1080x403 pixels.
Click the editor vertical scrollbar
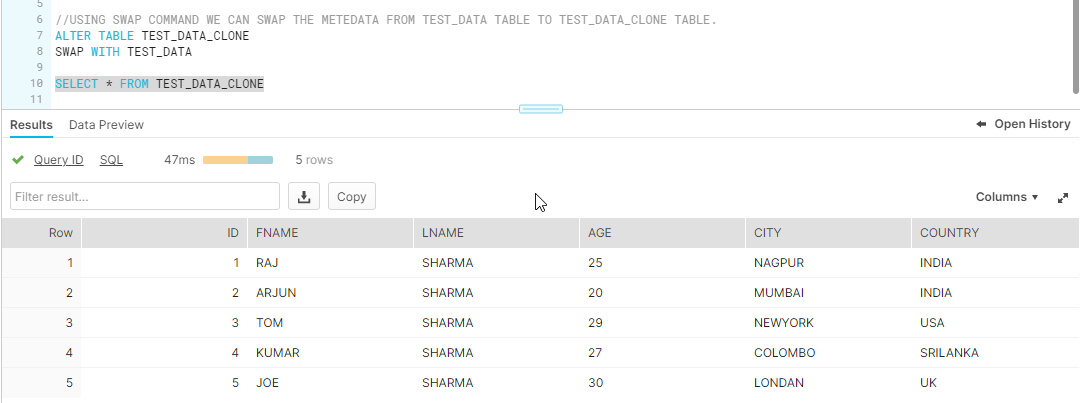point(1075,46)
